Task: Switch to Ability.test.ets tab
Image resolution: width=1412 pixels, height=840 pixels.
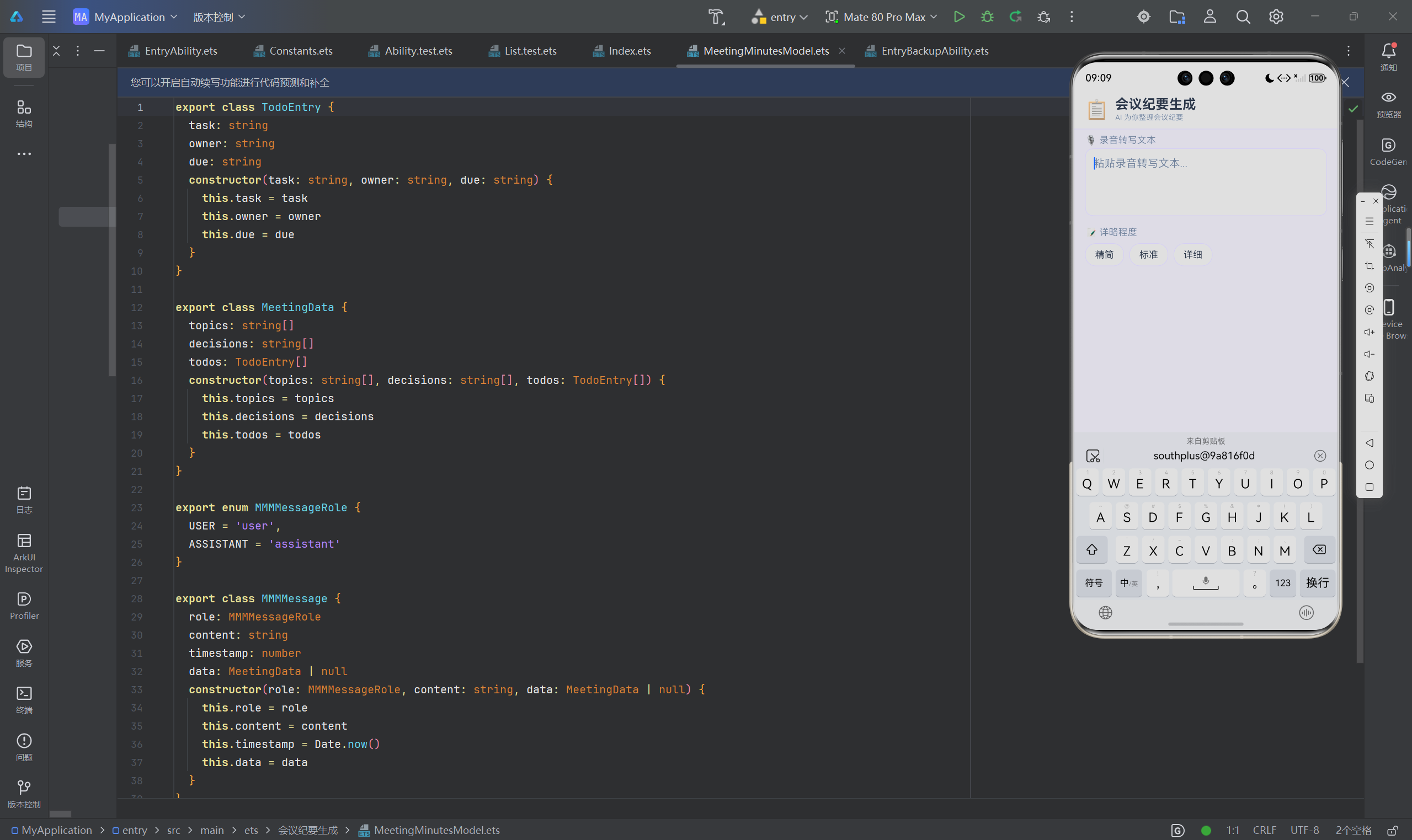Action: click(411, 51)
